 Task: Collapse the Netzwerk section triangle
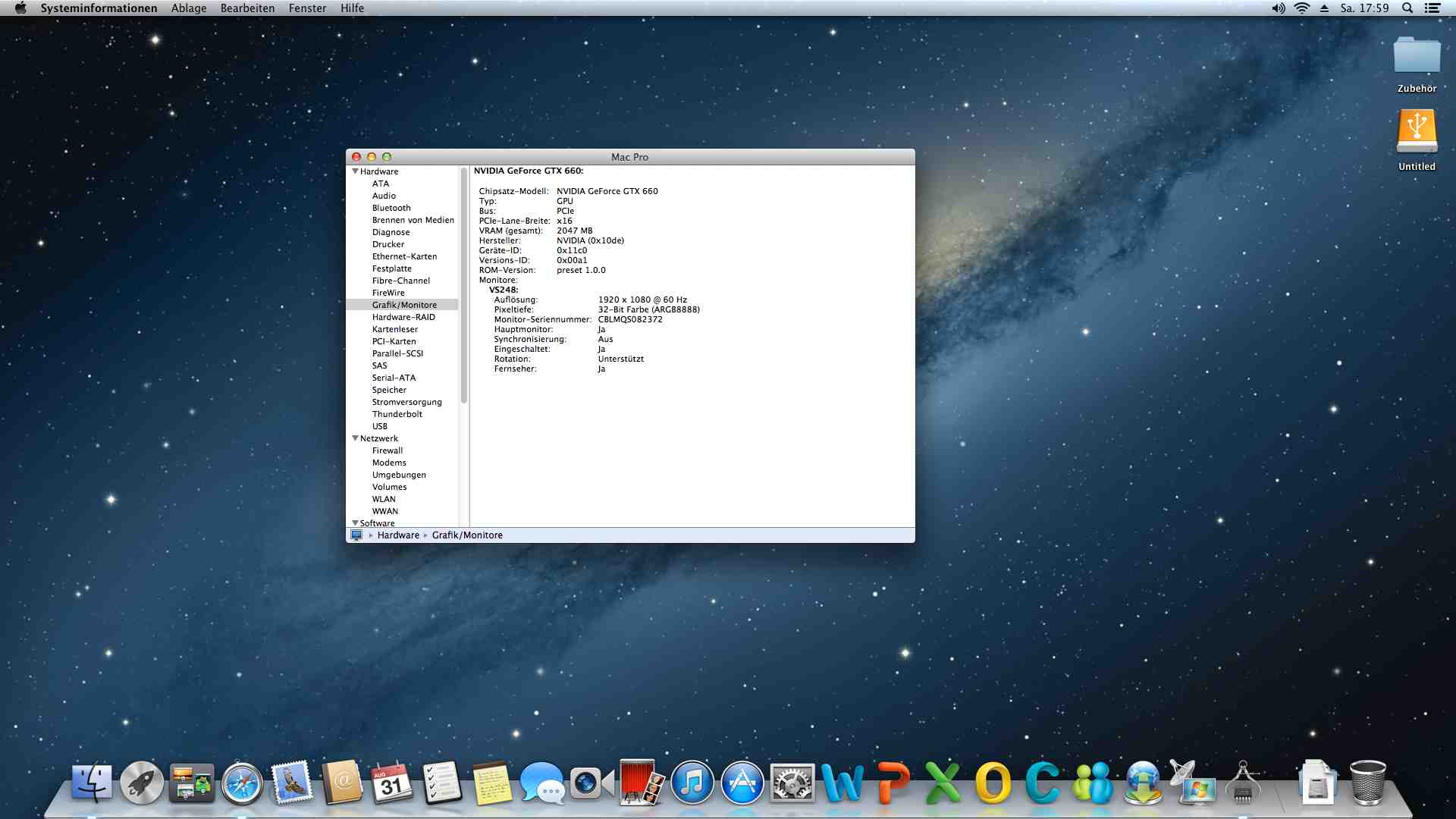[355, 438]
